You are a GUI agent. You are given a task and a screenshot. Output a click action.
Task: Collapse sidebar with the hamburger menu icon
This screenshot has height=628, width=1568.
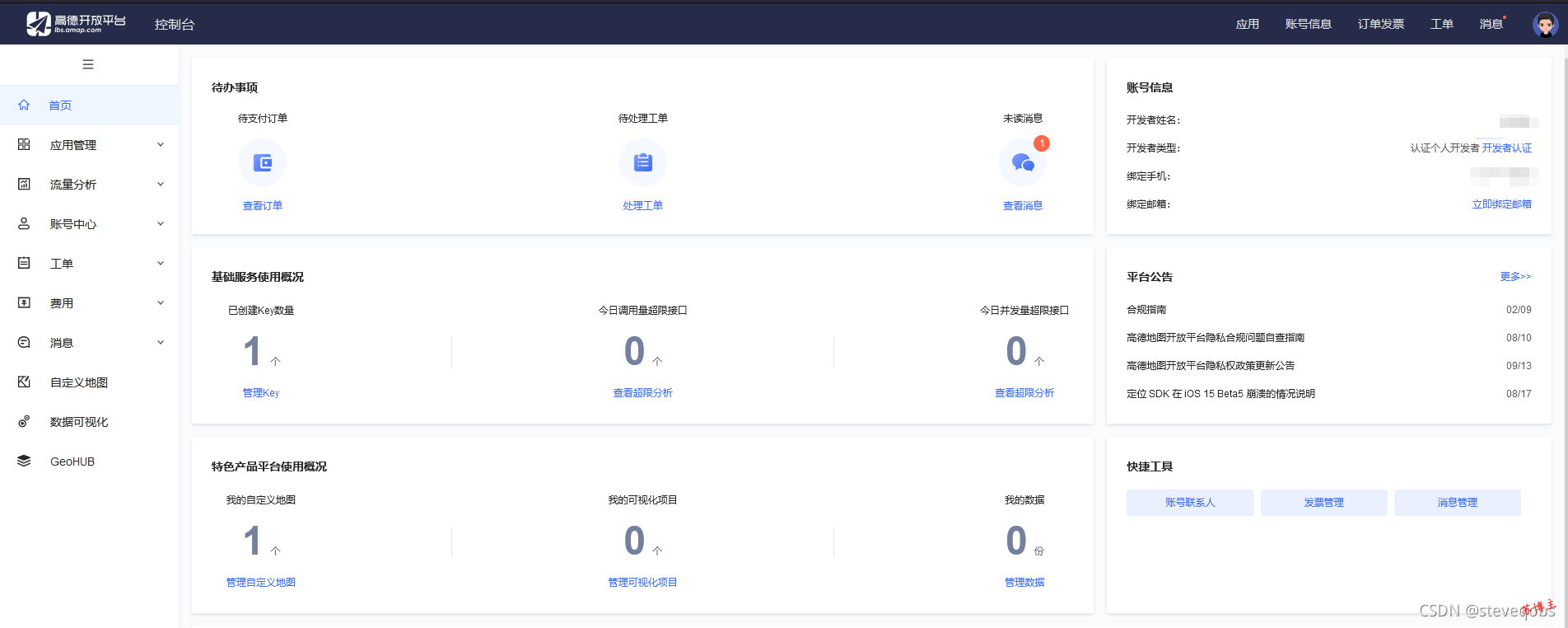[88, 64]
